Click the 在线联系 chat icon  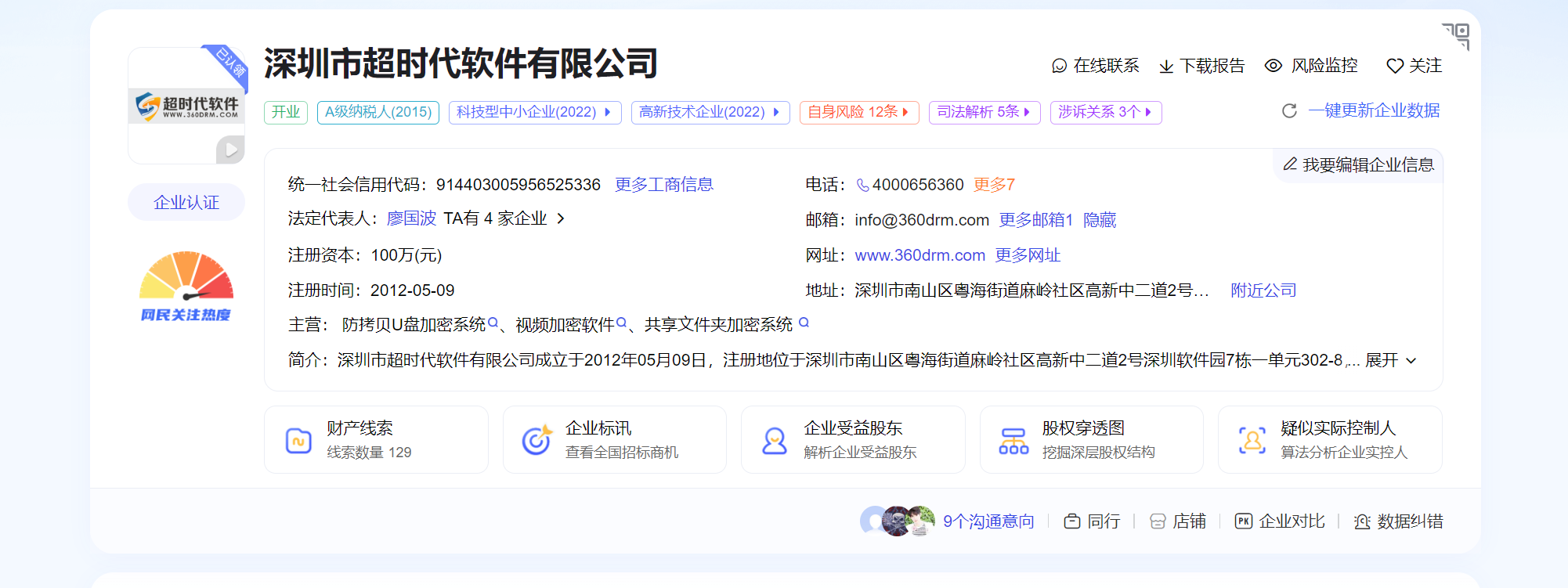point(1059,66)
